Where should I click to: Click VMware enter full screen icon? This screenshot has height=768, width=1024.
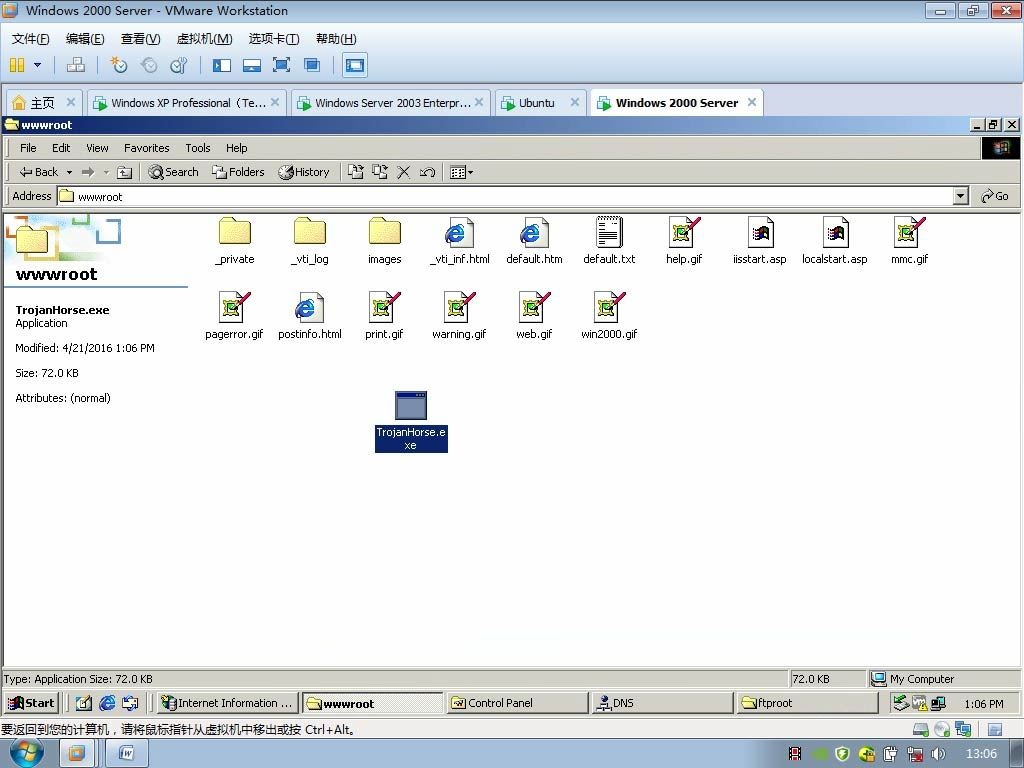click(282, 65)
